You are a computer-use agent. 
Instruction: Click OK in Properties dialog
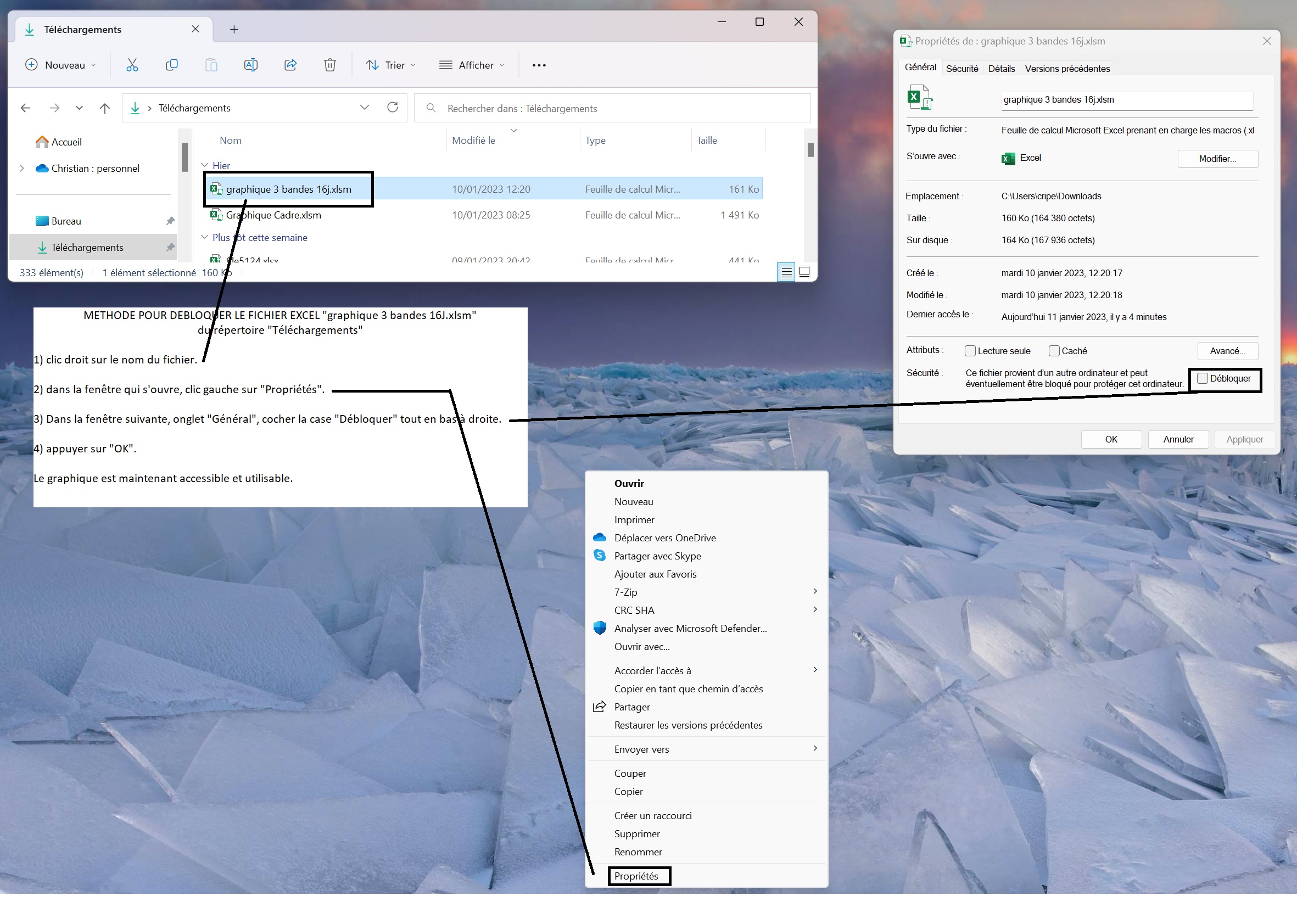coord(1111,439)
